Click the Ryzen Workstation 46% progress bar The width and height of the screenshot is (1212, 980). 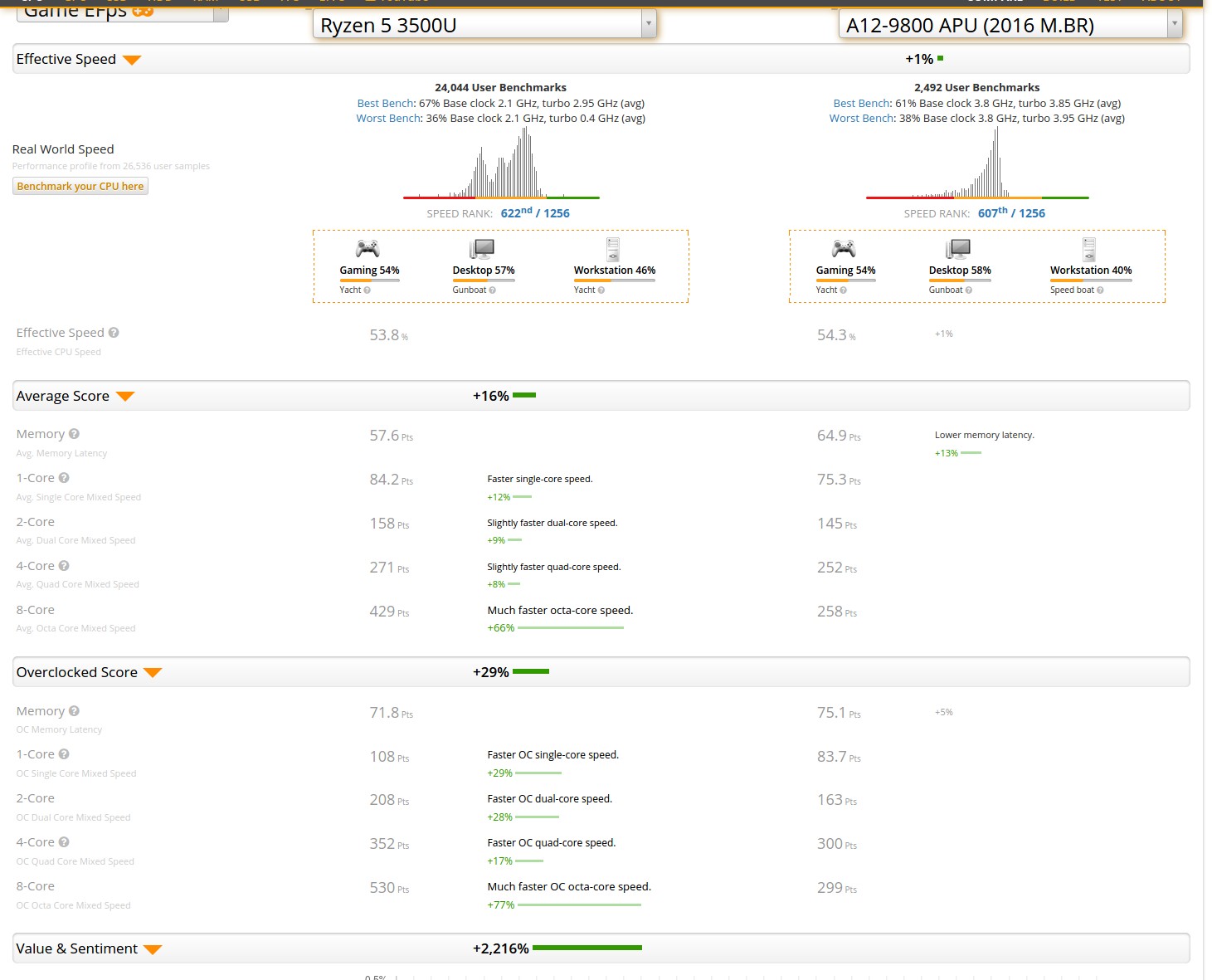point(614,280)
